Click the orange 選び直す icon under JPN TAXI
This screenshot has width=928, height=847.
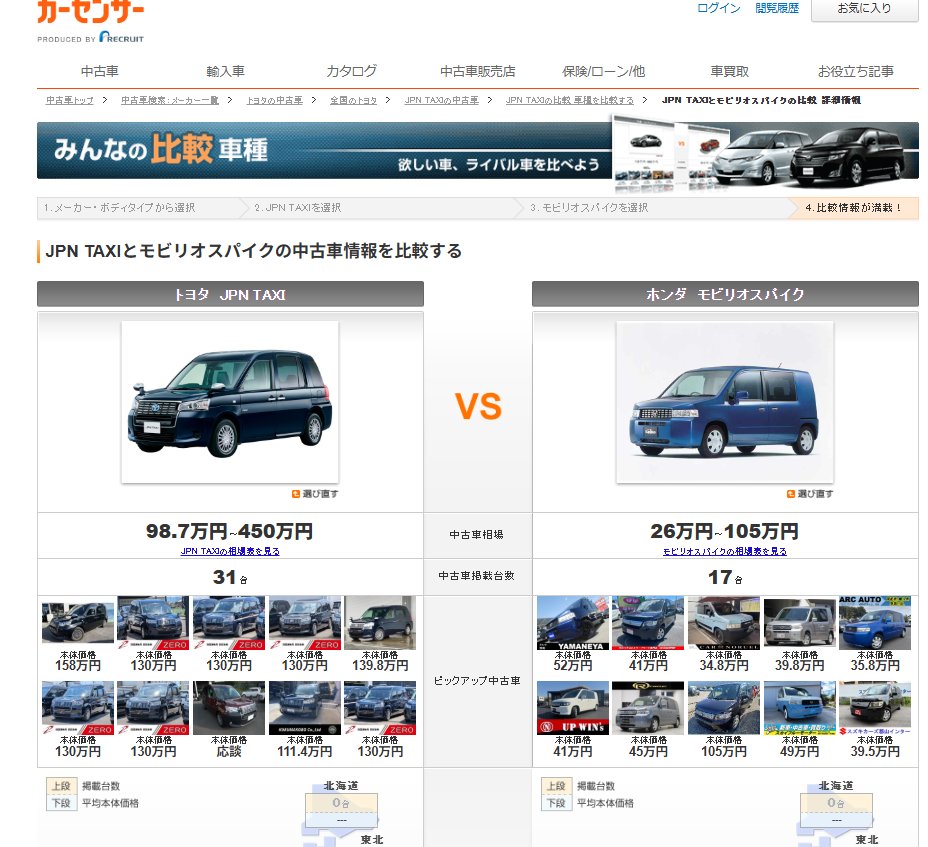(x=296, y=494)
